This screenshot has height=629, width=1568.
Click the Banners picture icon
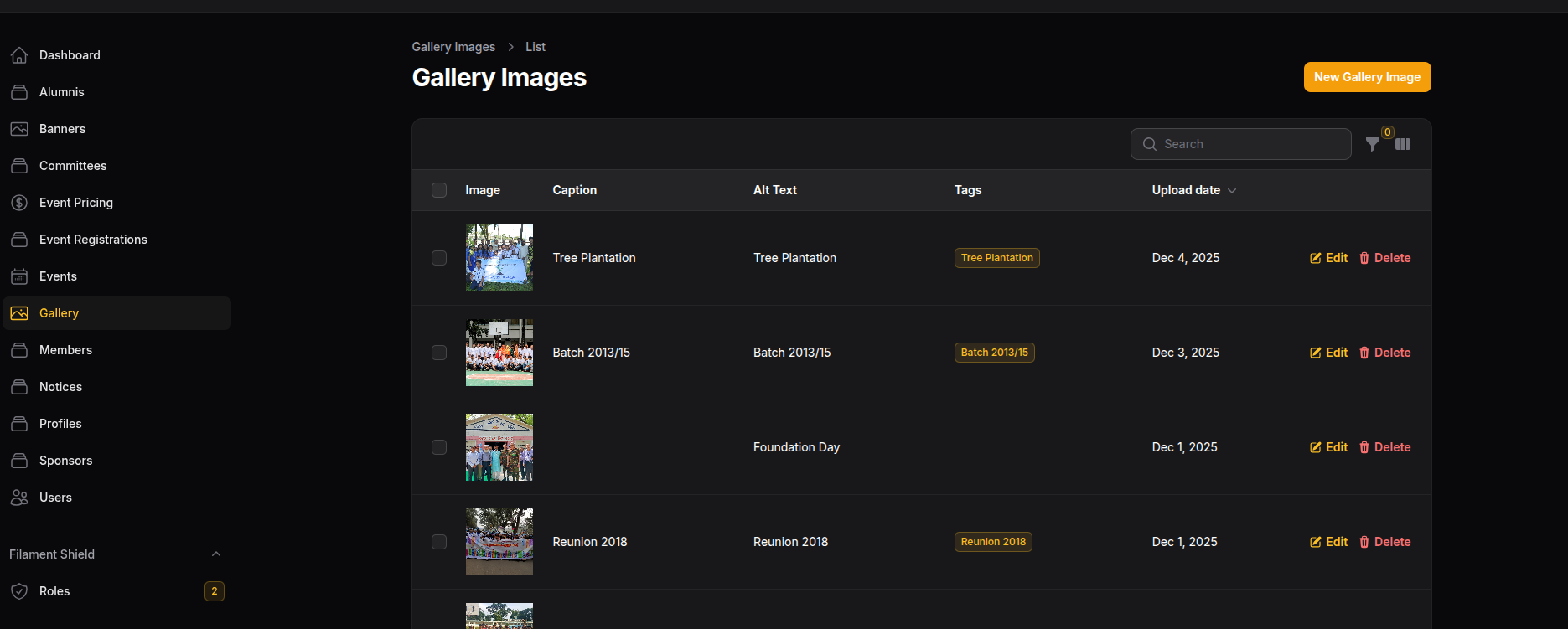click(x=19, y=129)
